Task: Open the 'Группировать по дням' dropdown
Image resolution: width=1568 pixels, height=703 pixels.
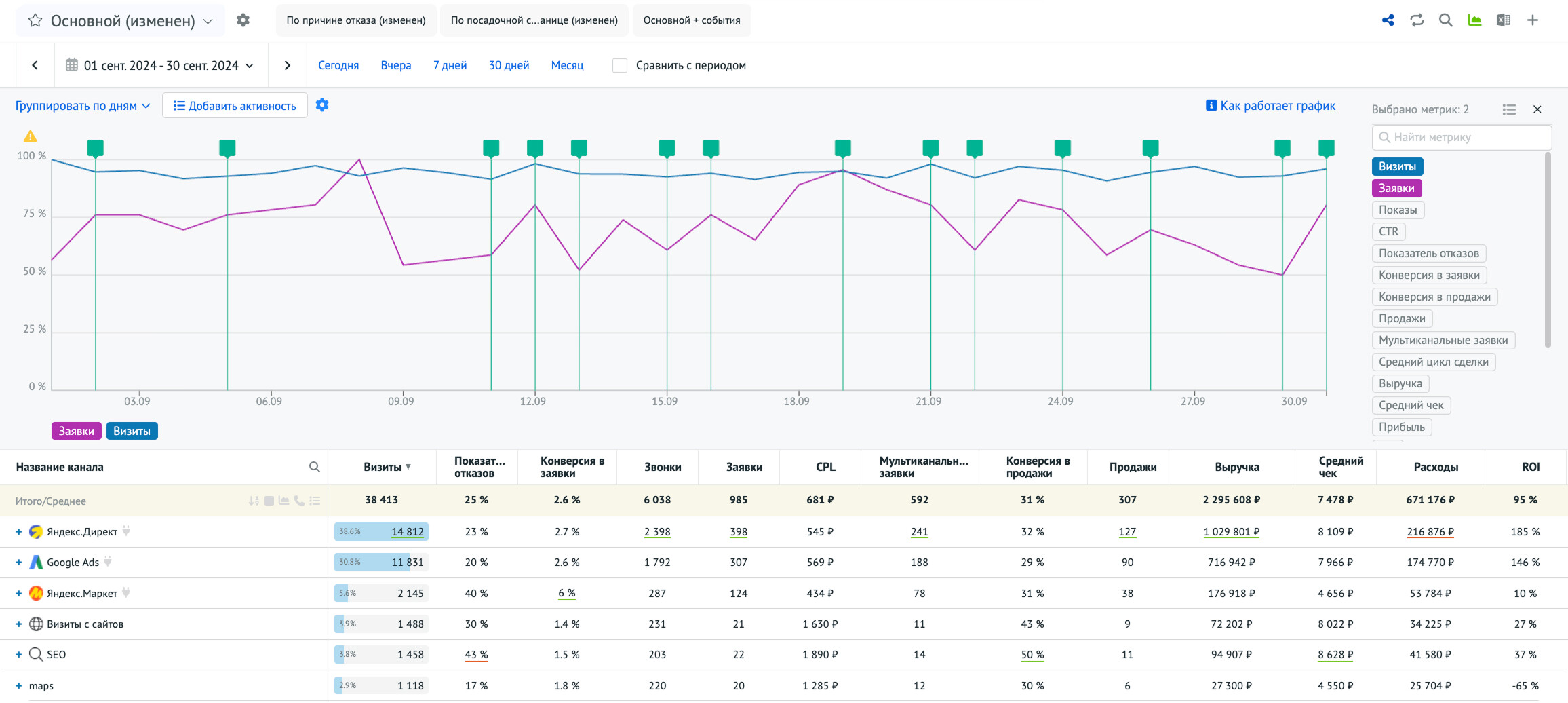Action: [x=82, y=106]
